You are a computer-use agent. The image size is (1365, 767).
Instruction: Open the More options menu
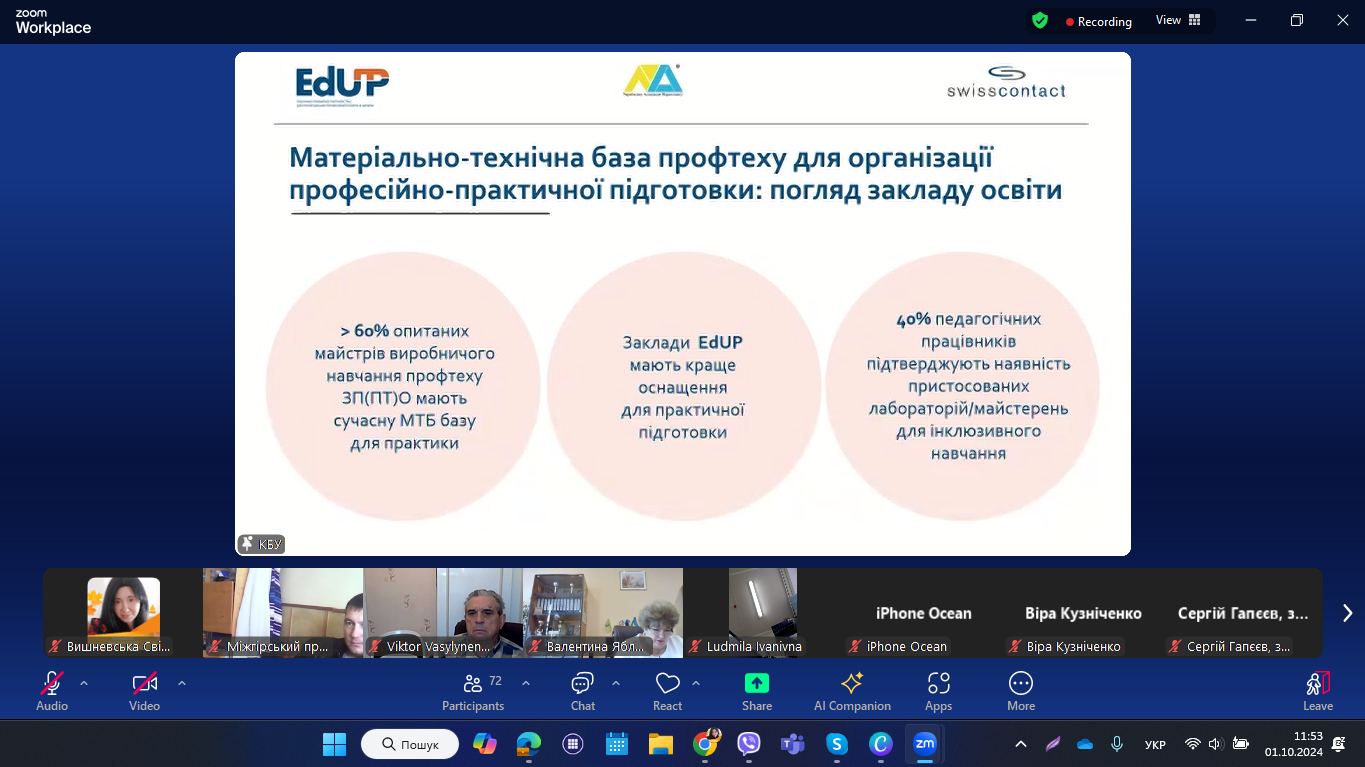[1020, 691]
